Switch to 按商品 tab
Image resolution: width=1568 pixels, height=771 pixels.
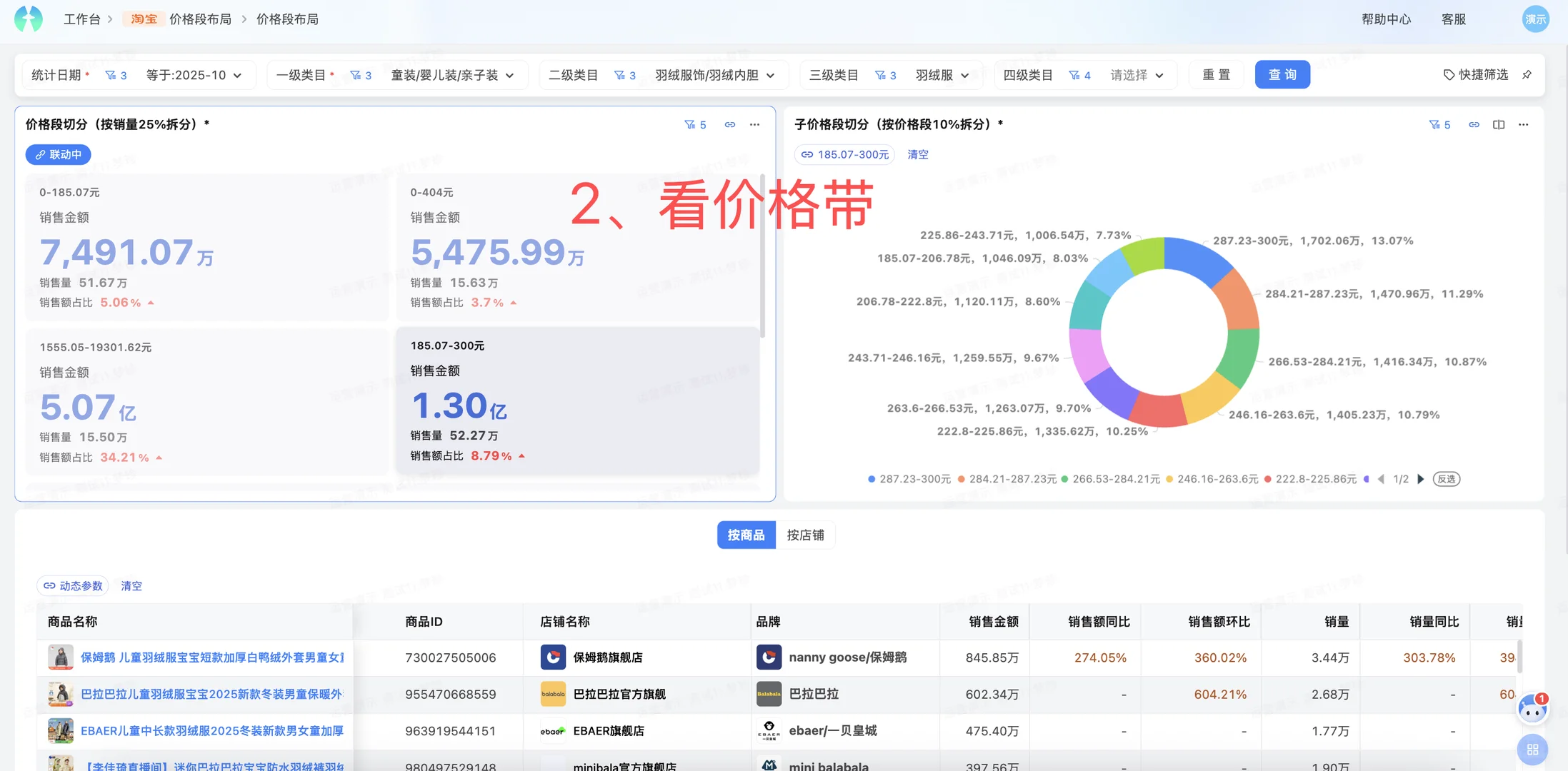click(x=746, y=535)
